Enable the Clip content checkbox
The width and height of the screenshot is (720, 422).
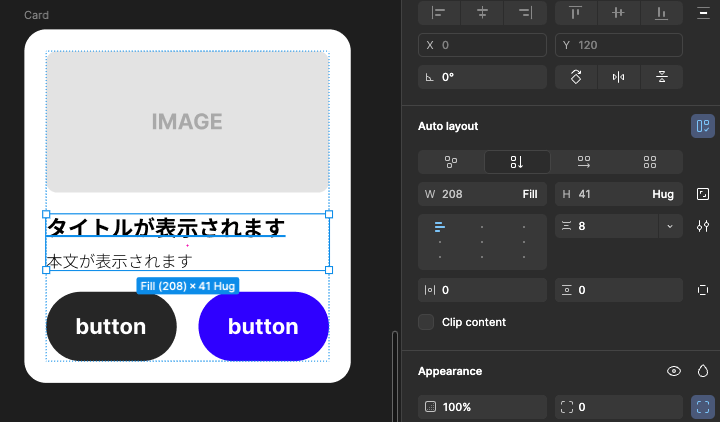(x=426, y=322)
